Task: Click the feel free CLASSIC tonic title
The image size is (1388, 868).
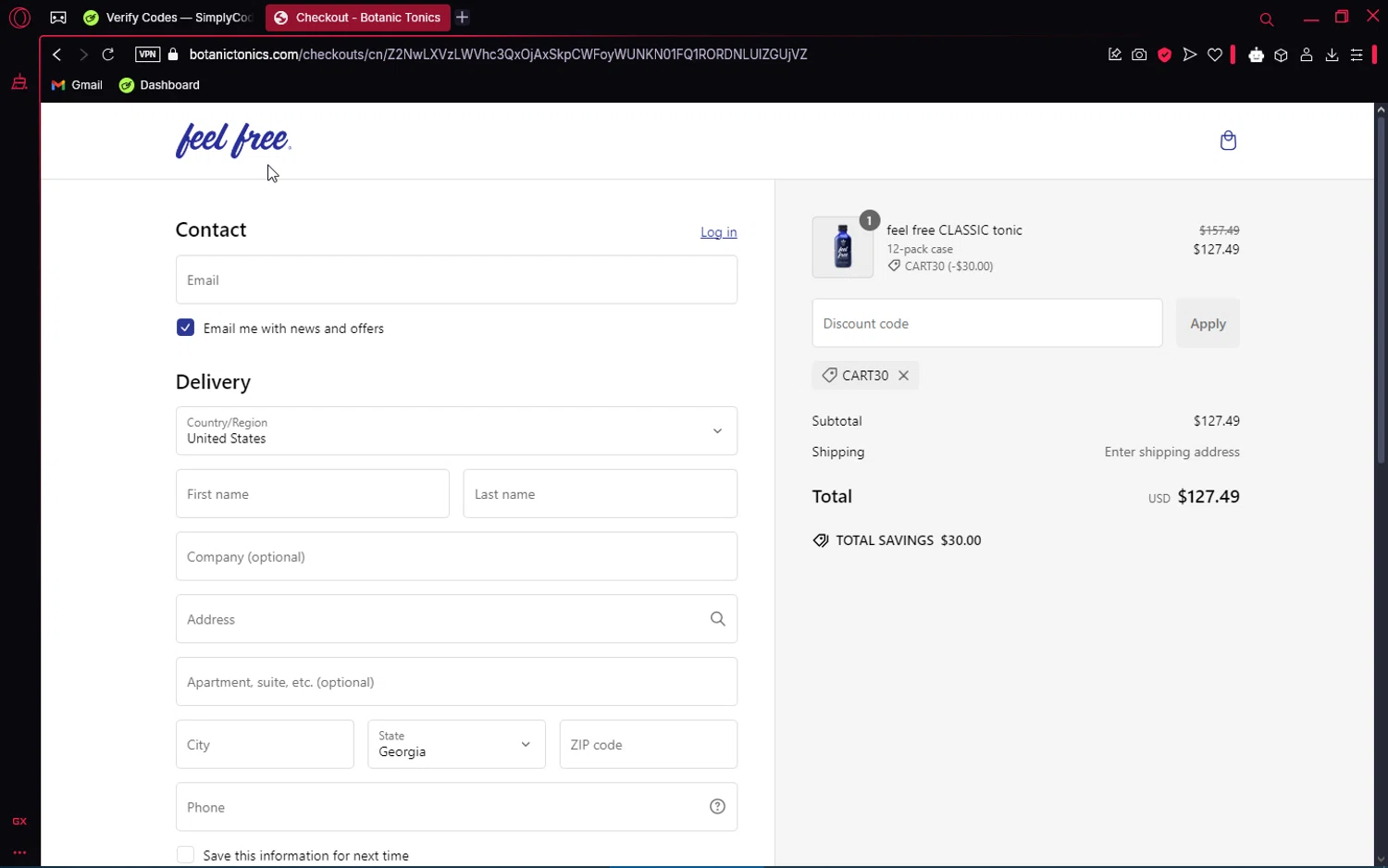Action: (x=954, y=229)
